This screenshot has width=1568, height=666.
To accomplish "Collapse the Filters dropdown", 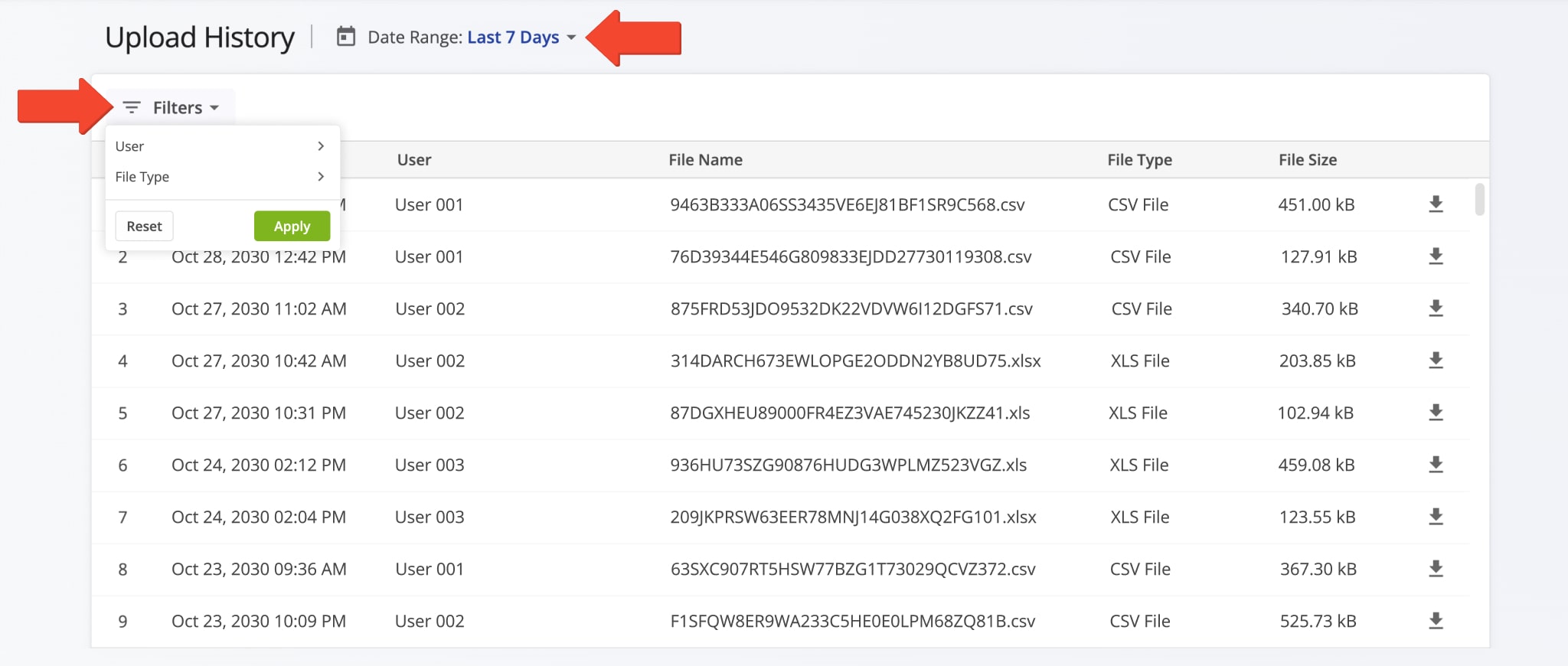I will click(171, 108).
